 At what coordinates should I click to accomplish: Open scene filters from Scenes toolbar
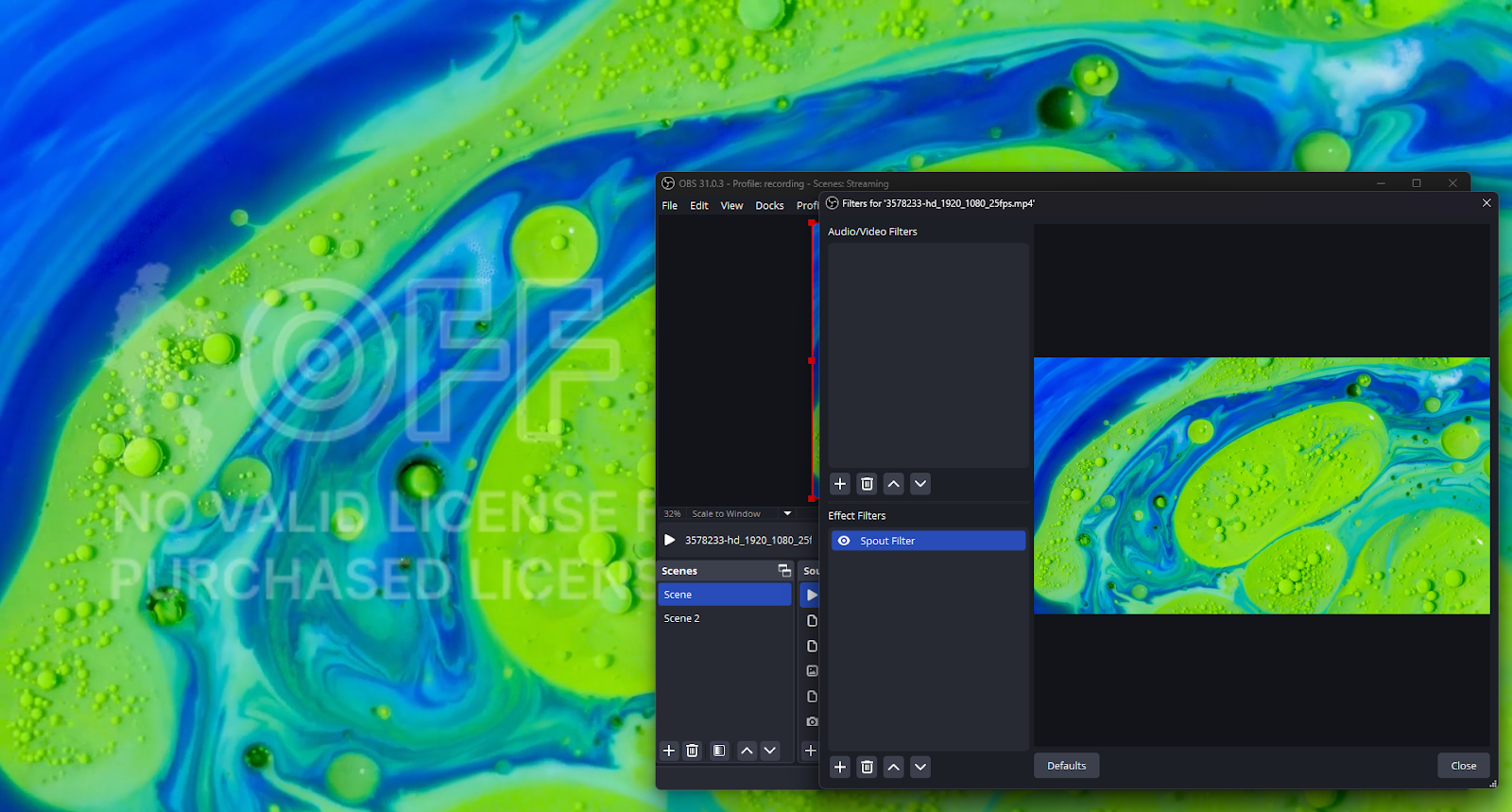(719, 751)
